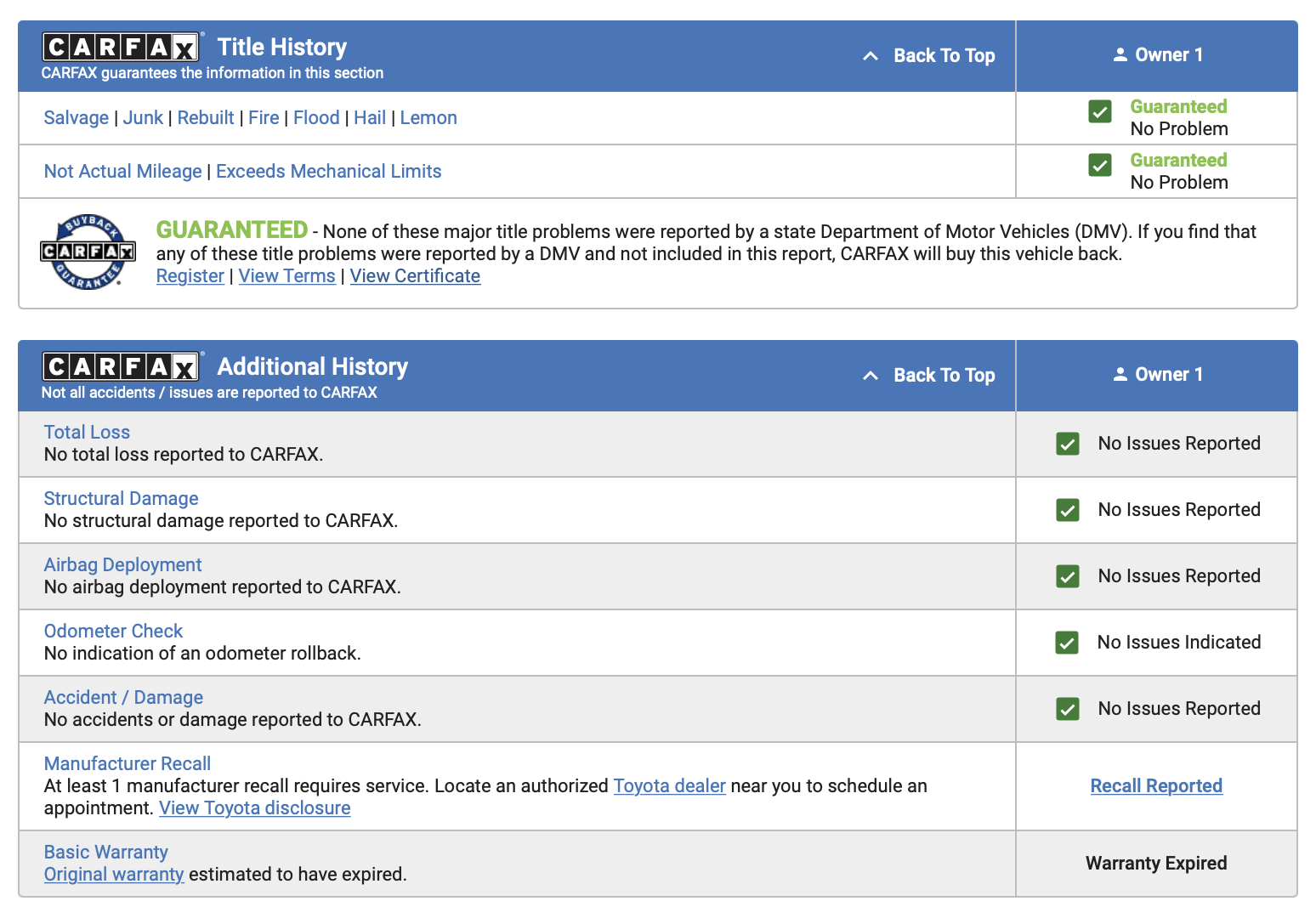Open the Toyota dealer locator link
Image resolution: width=1316 pixels, height=901 pixels.
[x=670, y=786]
